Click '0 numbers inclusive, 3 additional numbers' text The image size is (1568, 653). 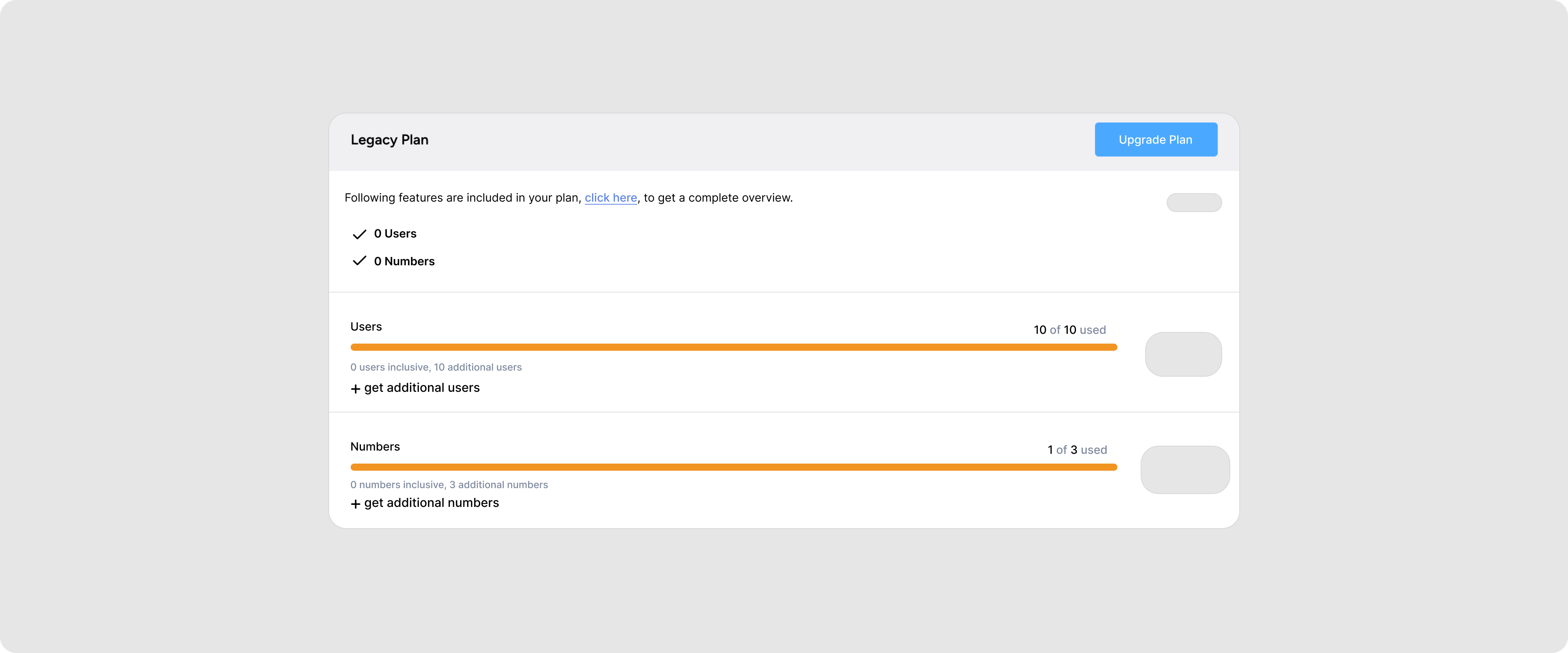pos(449,484)
